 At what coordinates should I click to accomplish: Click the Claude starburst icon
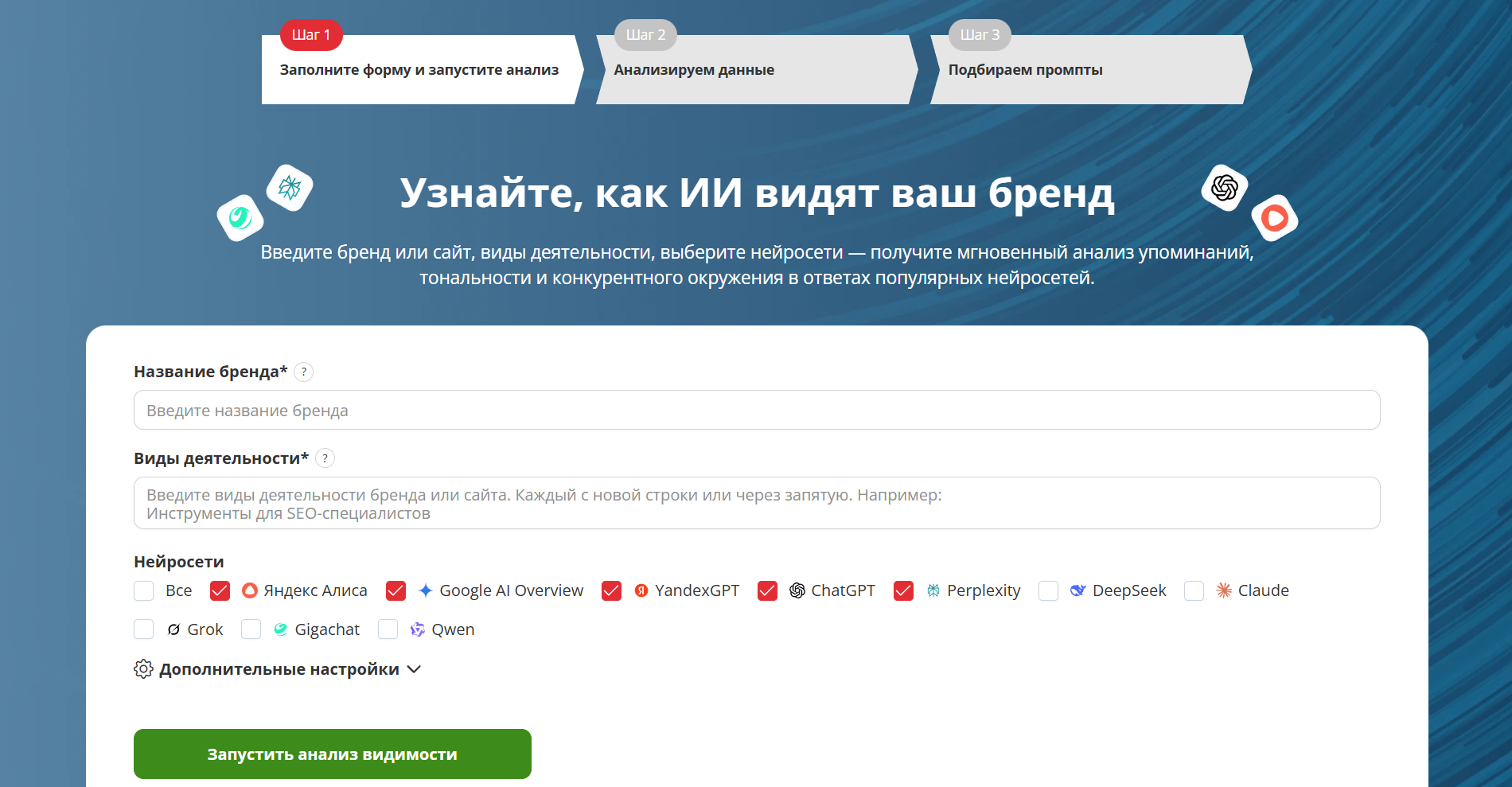[1224, 590]
